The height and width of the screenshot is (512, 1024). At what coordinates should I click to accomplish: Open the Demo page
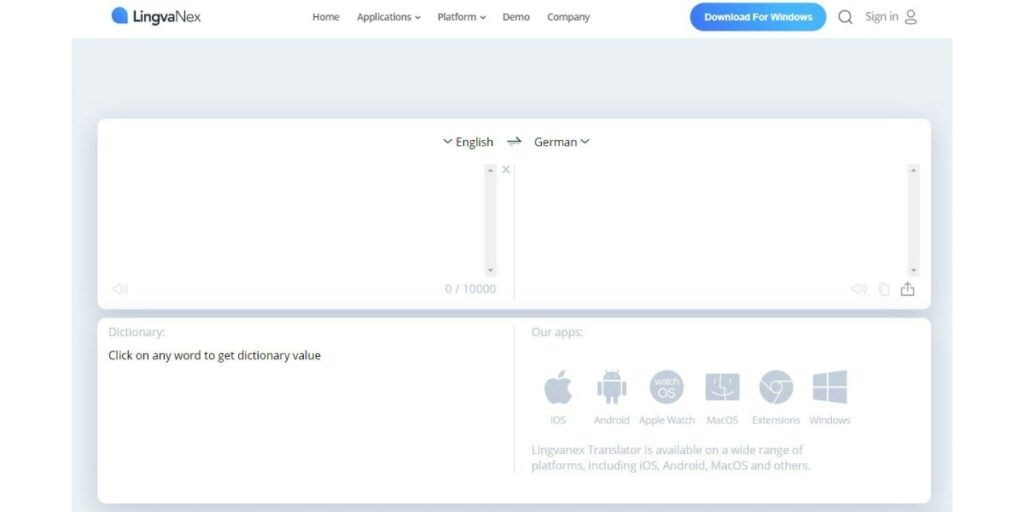[516, 17]
